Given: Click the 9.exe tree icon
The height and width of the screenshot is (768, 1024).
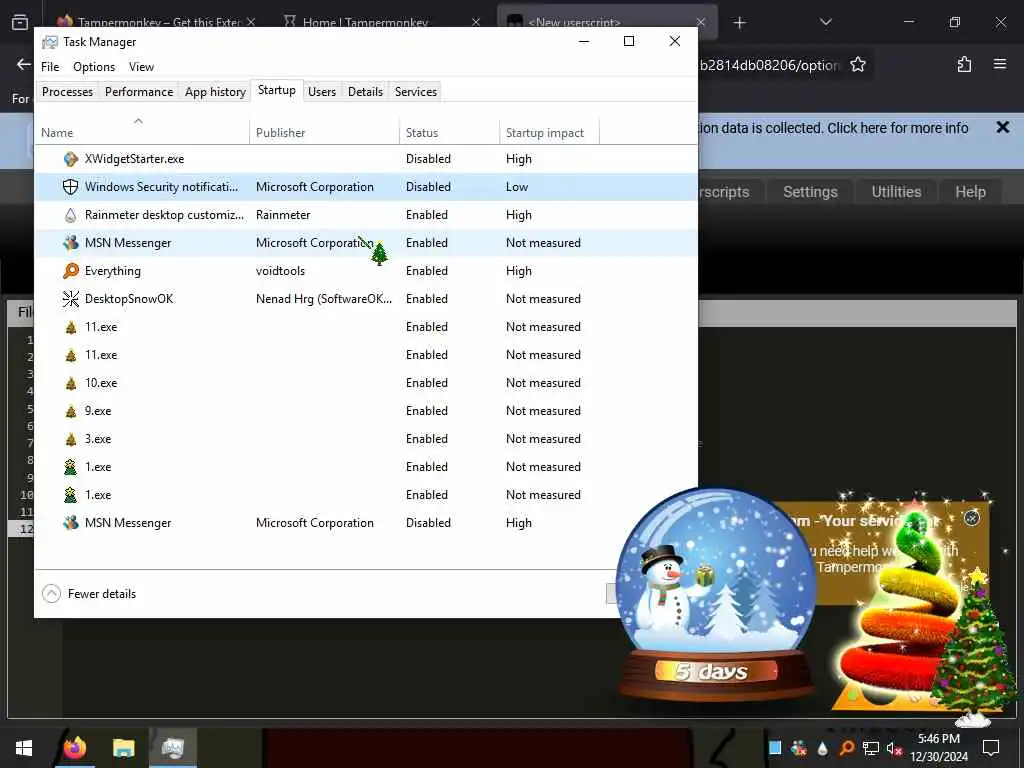Looking at the screenshot, I should [71, 411].
